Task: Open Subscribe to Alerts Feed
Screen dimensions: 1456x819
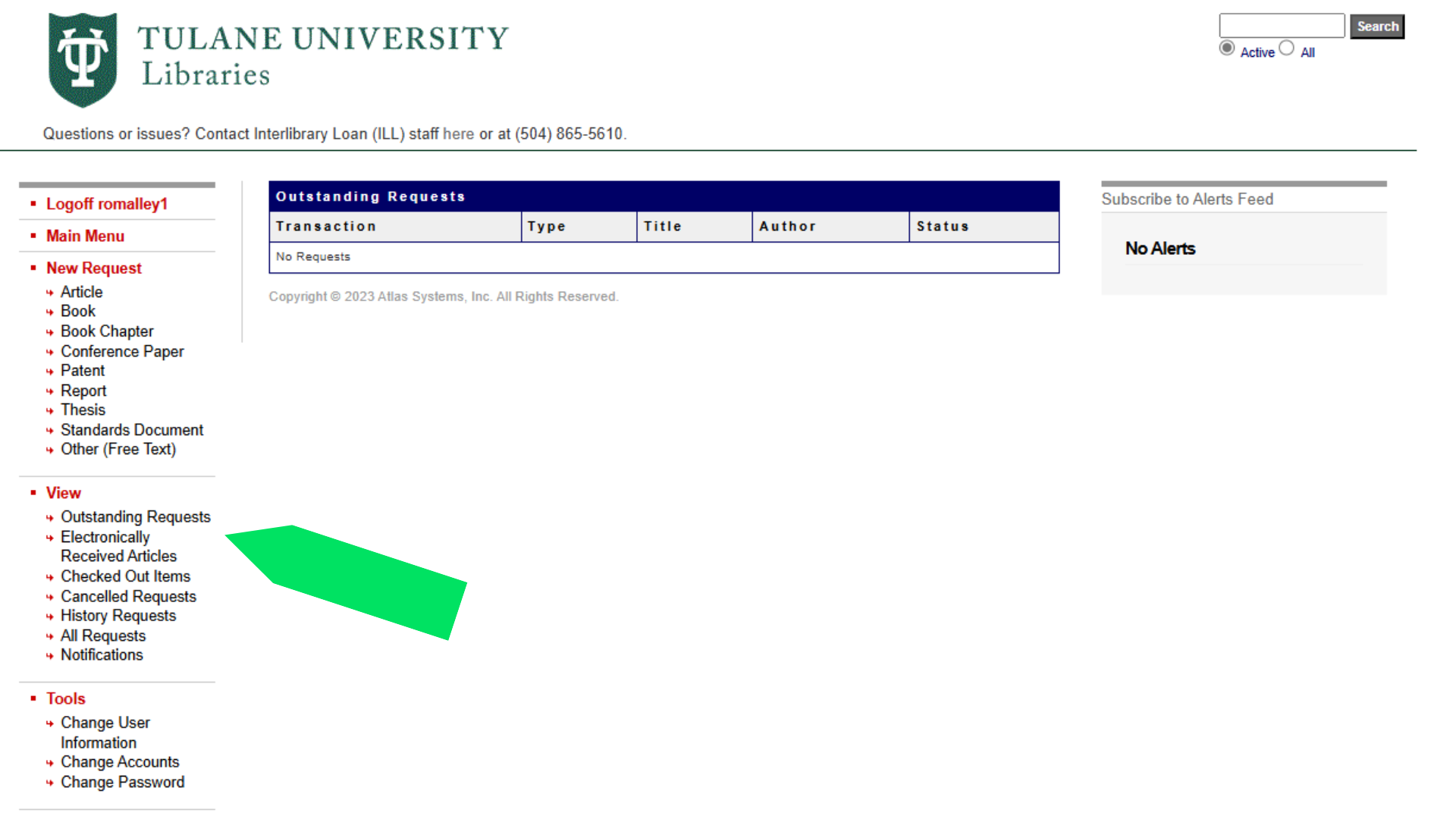Action: click(1187, 199)
